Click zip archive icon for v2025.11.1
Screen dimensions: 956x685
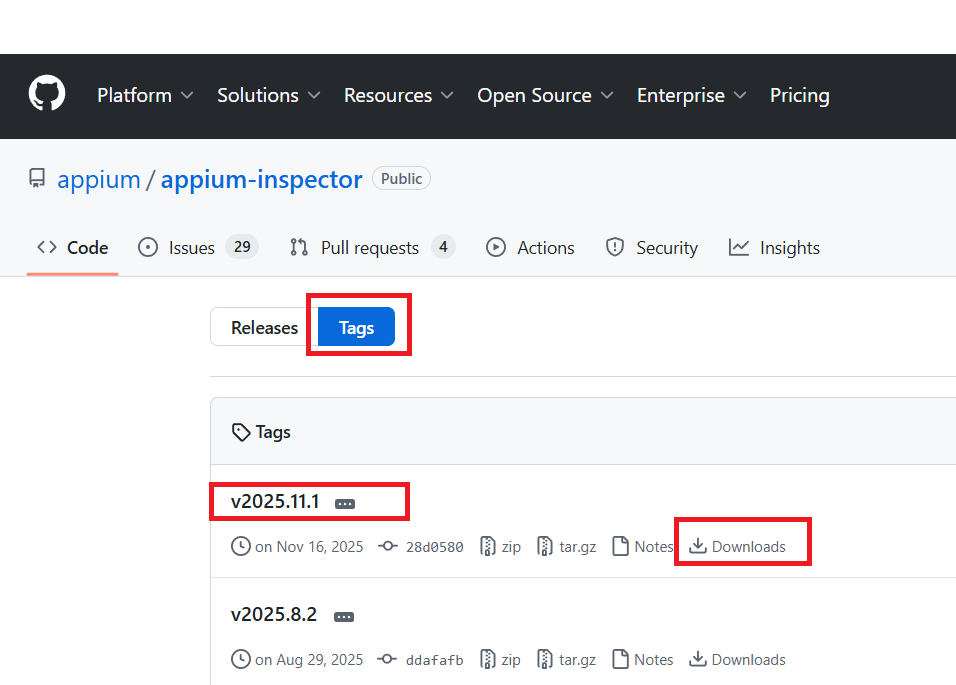488,546
